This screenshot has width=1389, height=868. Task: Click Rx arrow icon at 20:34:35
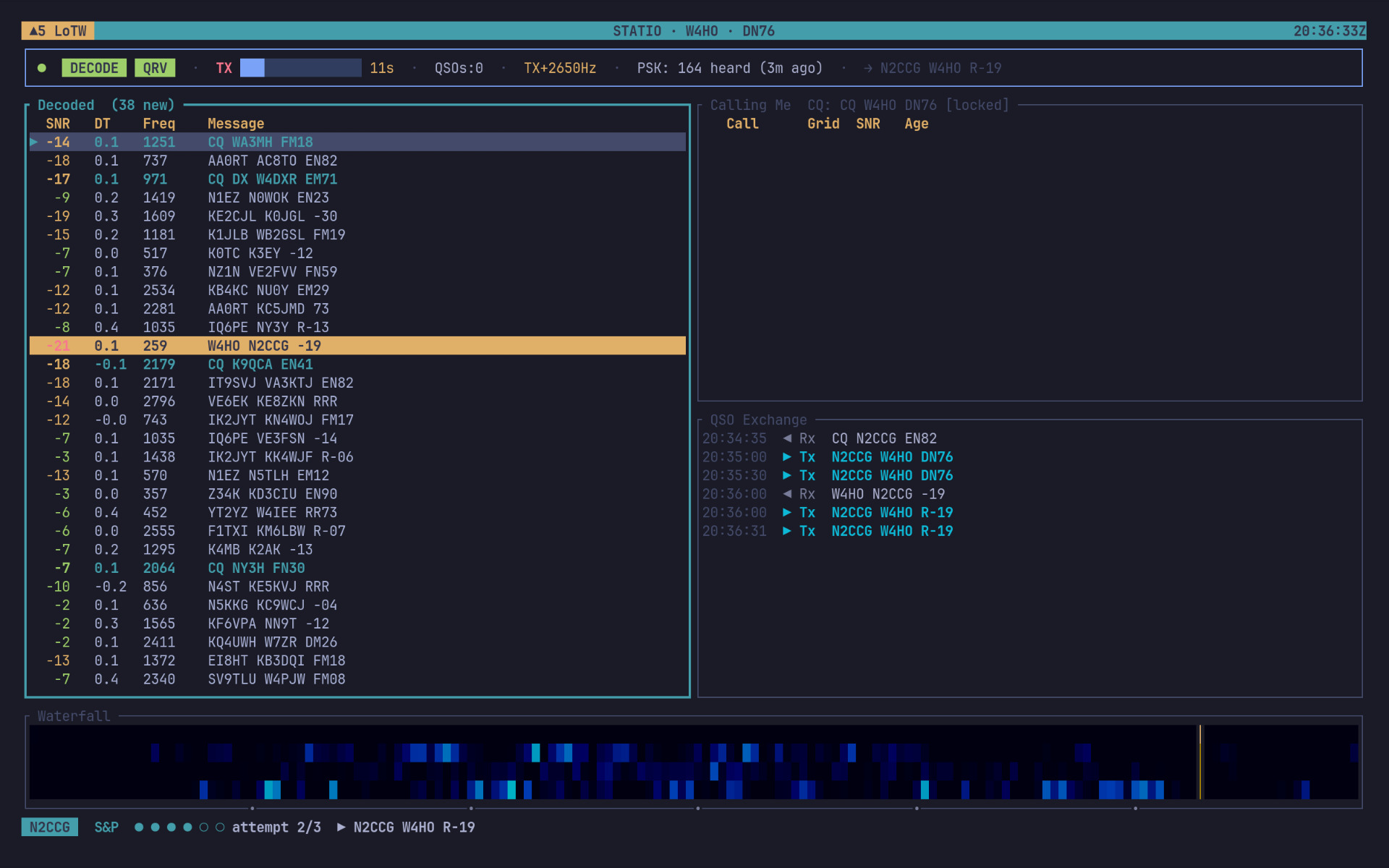(x=787, y=438)
